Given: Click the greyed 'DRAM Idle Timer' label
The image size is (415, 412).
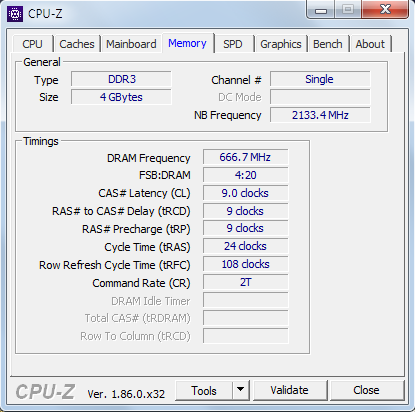Looking at the screenshot, I should (151, 301).
